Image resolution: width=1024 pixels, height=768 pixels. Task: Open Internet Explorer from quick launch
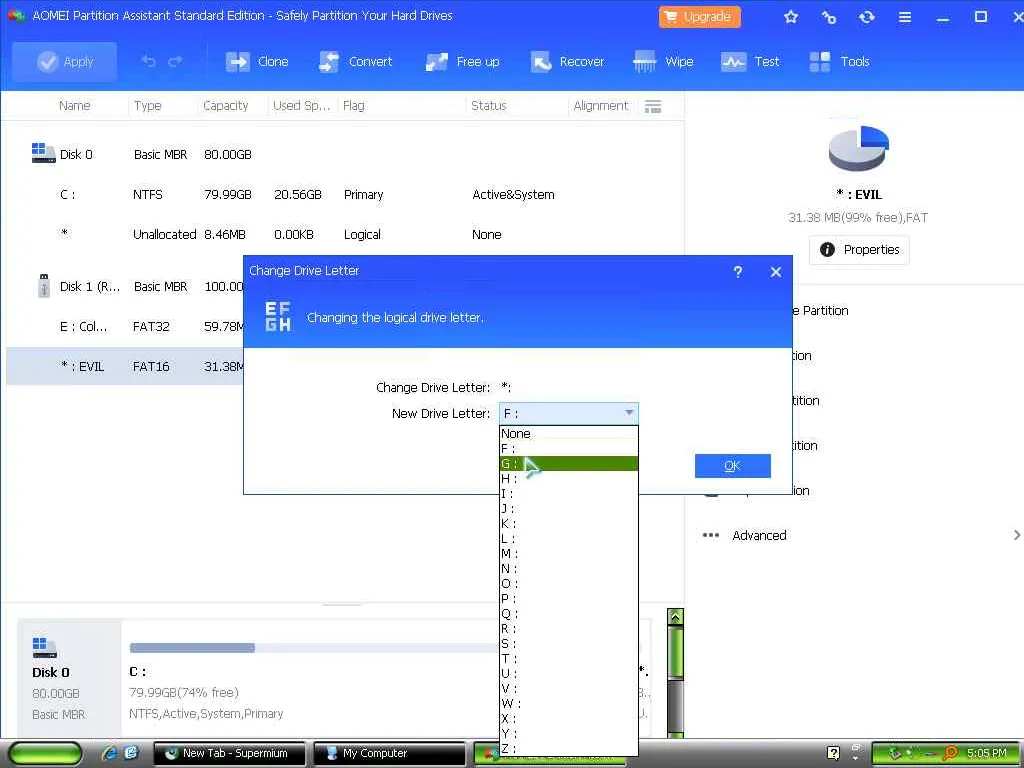pos(110,753)
